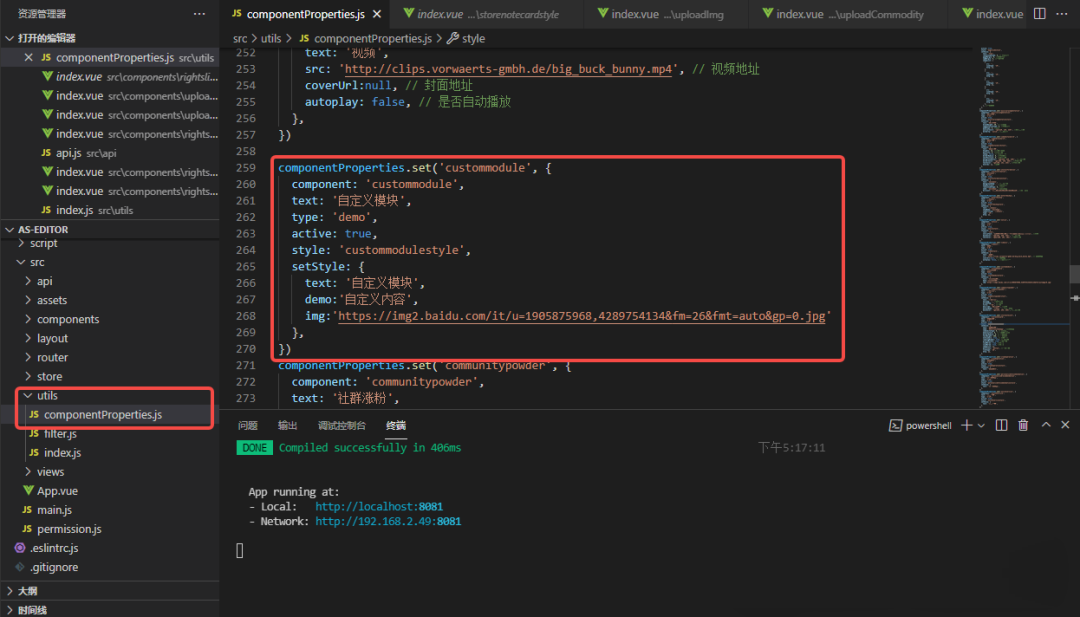The image size is (1080, 617).
Task: Switch to the 输出 panel tab
Action: pyautogui.click(x=288, y=426)
